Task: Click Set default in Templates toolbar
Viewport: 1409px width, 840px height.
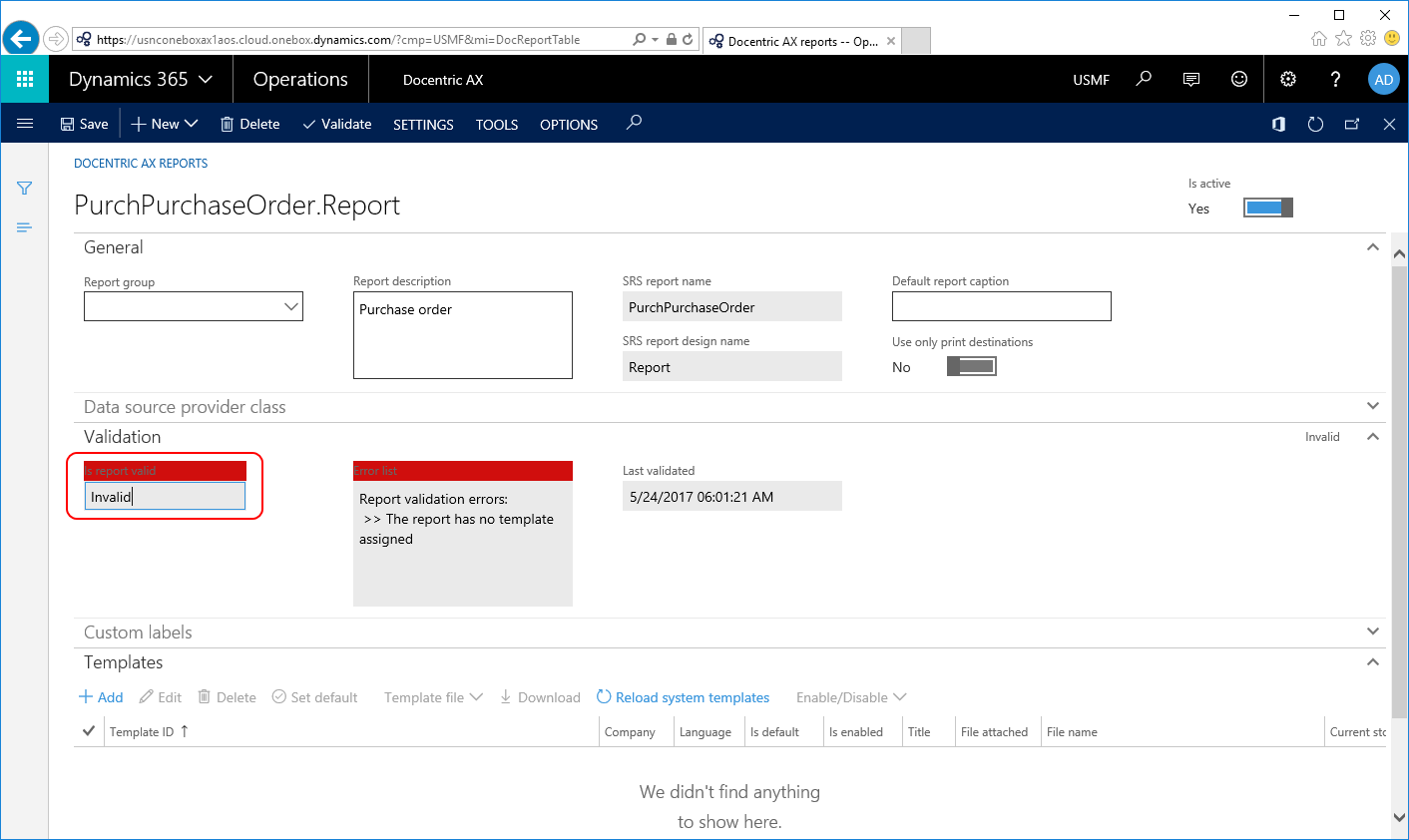Action: [x=314, y=697]
